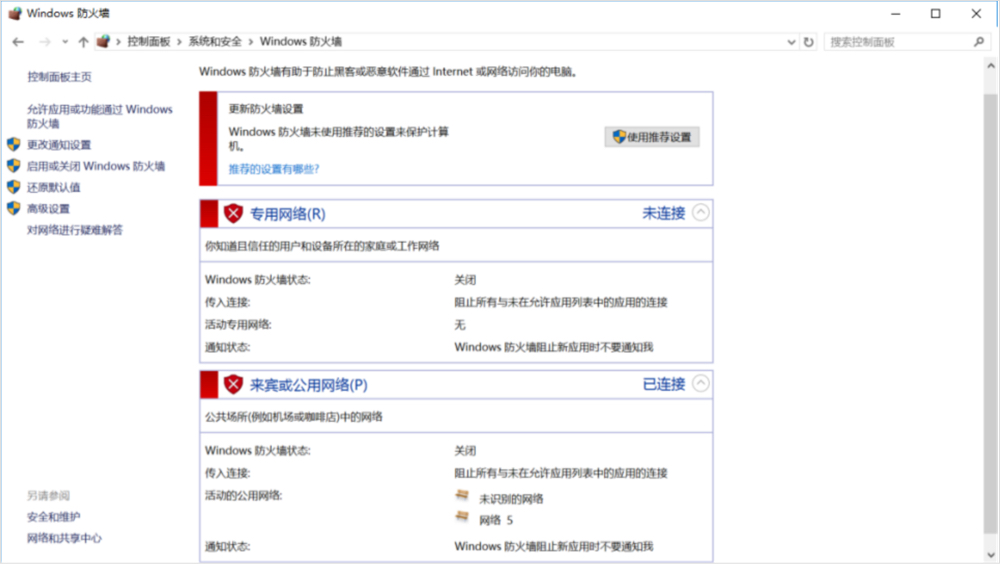
Task: Click 公共场所(例如机场或咖啡店)中的网络 description
Action: 293,417
